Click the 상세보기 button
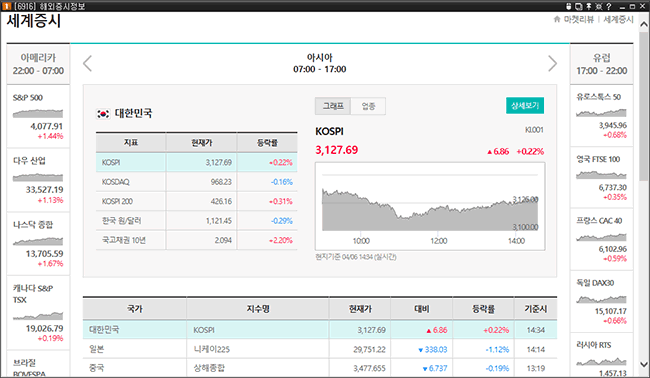The height and width of the screenshot is (378, 650). coord(525,105)
